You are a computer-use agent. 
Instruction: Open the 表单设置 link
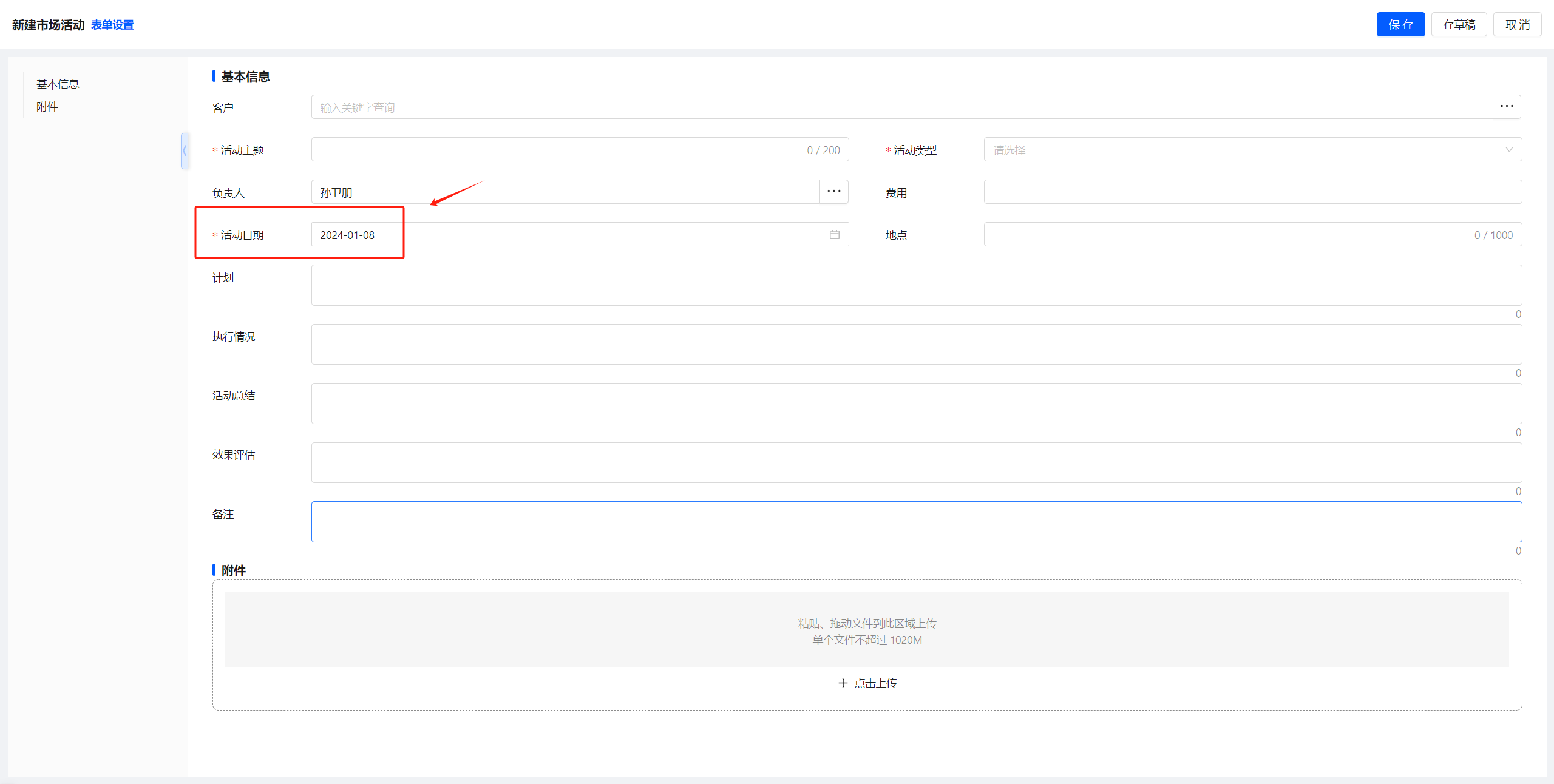(x=112, y=25)
